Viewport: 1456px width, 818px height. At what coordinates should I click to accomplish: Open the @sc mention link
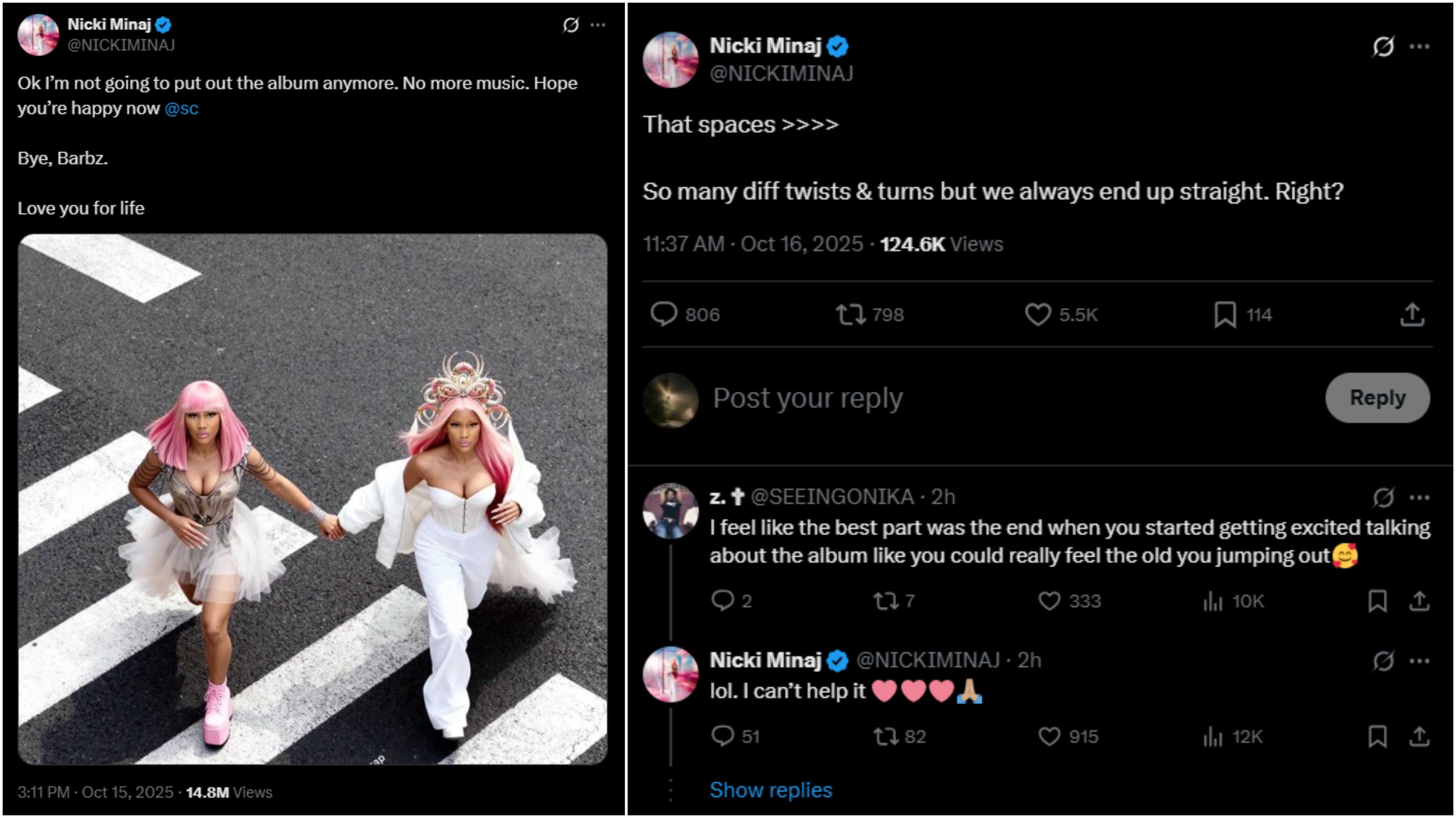[182, 108]
